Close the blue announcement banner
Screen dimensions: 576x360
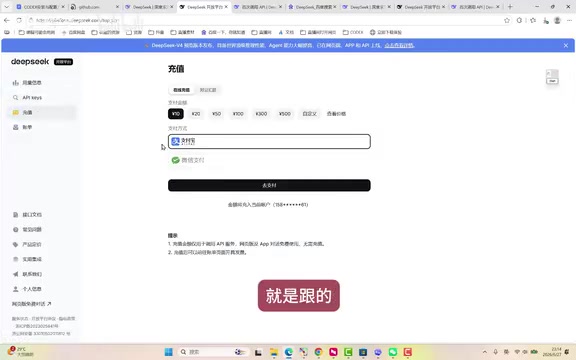[566, 46]
